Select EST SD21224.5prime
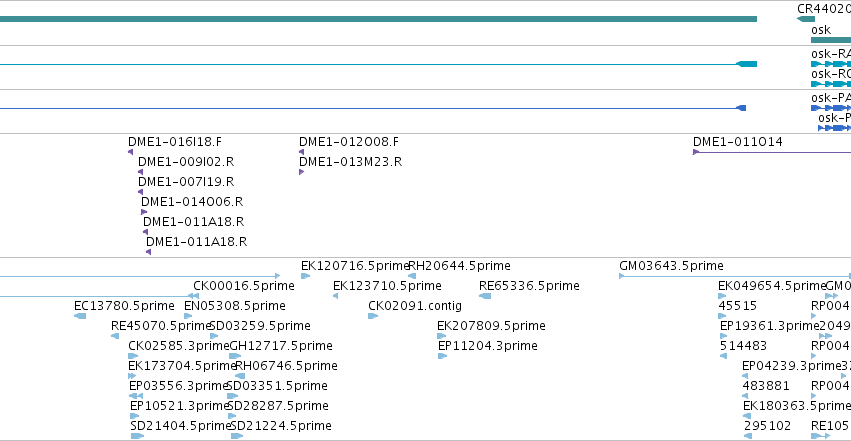Image resolution: width=851 pixels, height=441 pixels. [x=281, y=426]
